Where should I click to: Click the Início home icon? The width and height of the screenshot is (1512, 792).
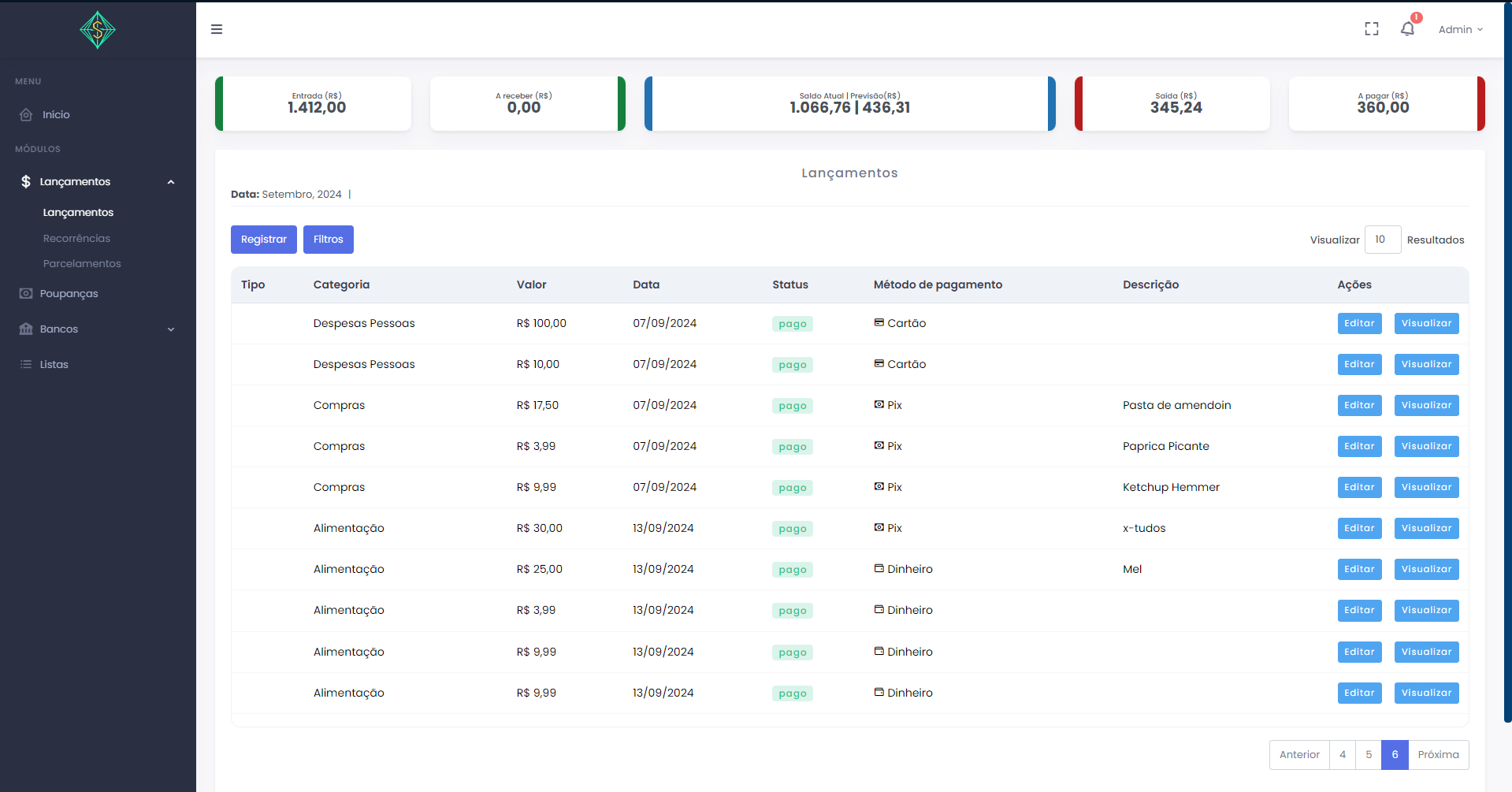pyautogui.click(x=26, y=115)
